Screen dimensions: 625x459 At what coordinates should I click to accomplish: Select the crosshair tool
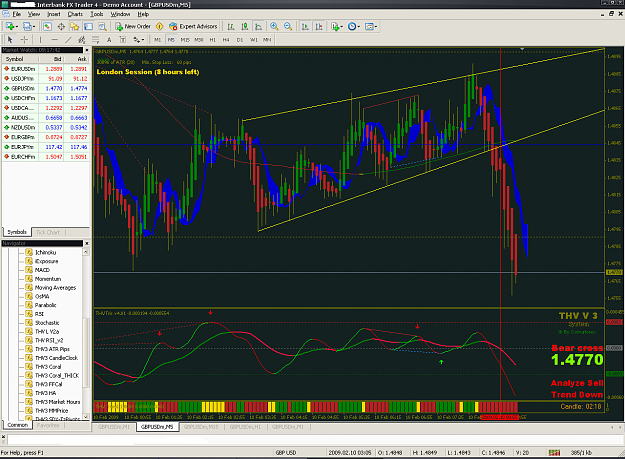click(x=24, y=39)
